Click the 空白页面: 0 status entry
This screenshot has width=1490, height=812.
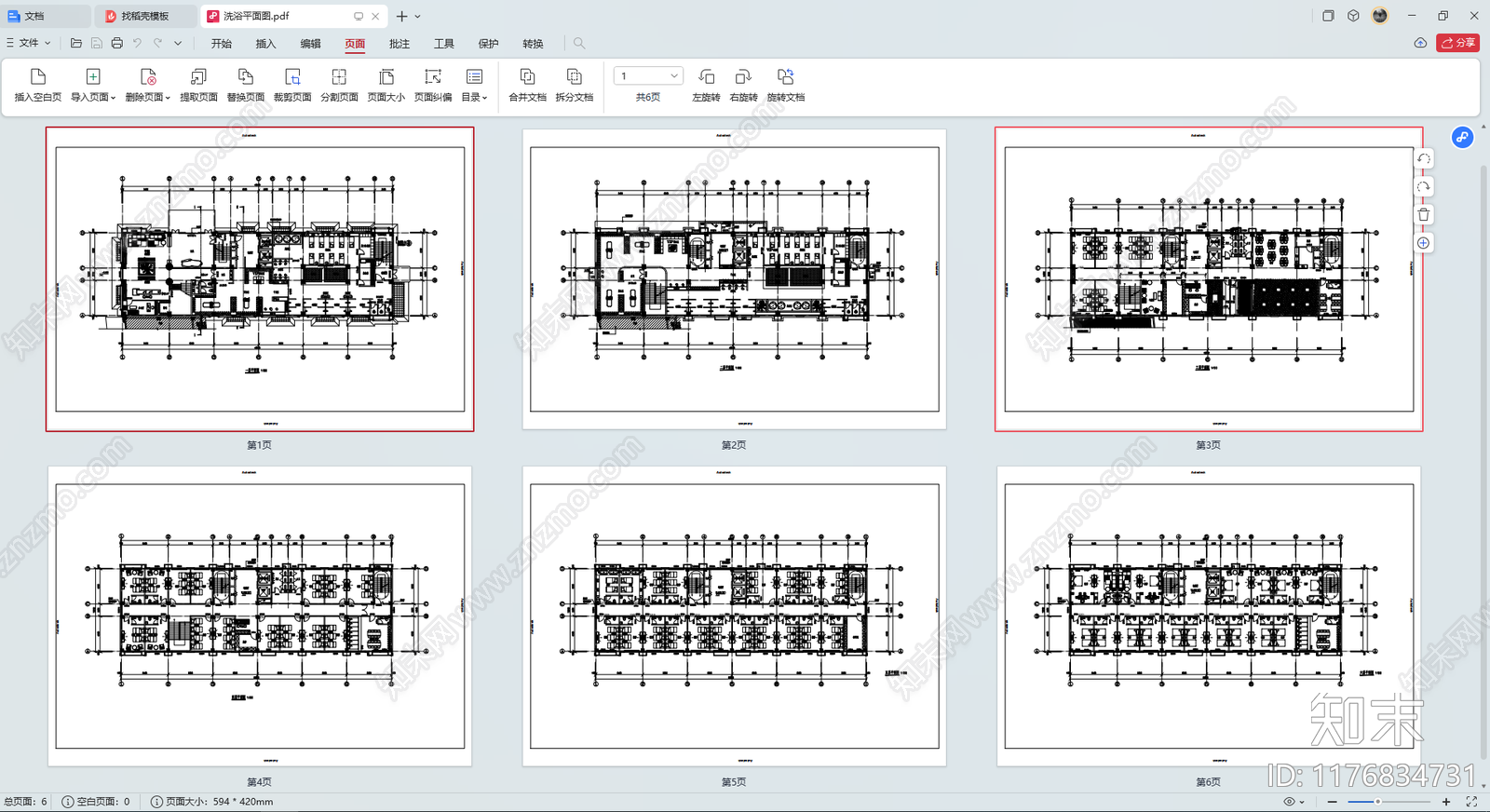[x=96, y=802]
